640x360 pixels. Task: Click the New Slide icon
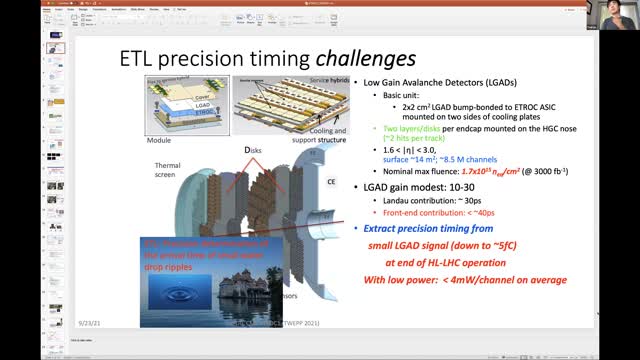pyautogui.click(x=75, y=19)
